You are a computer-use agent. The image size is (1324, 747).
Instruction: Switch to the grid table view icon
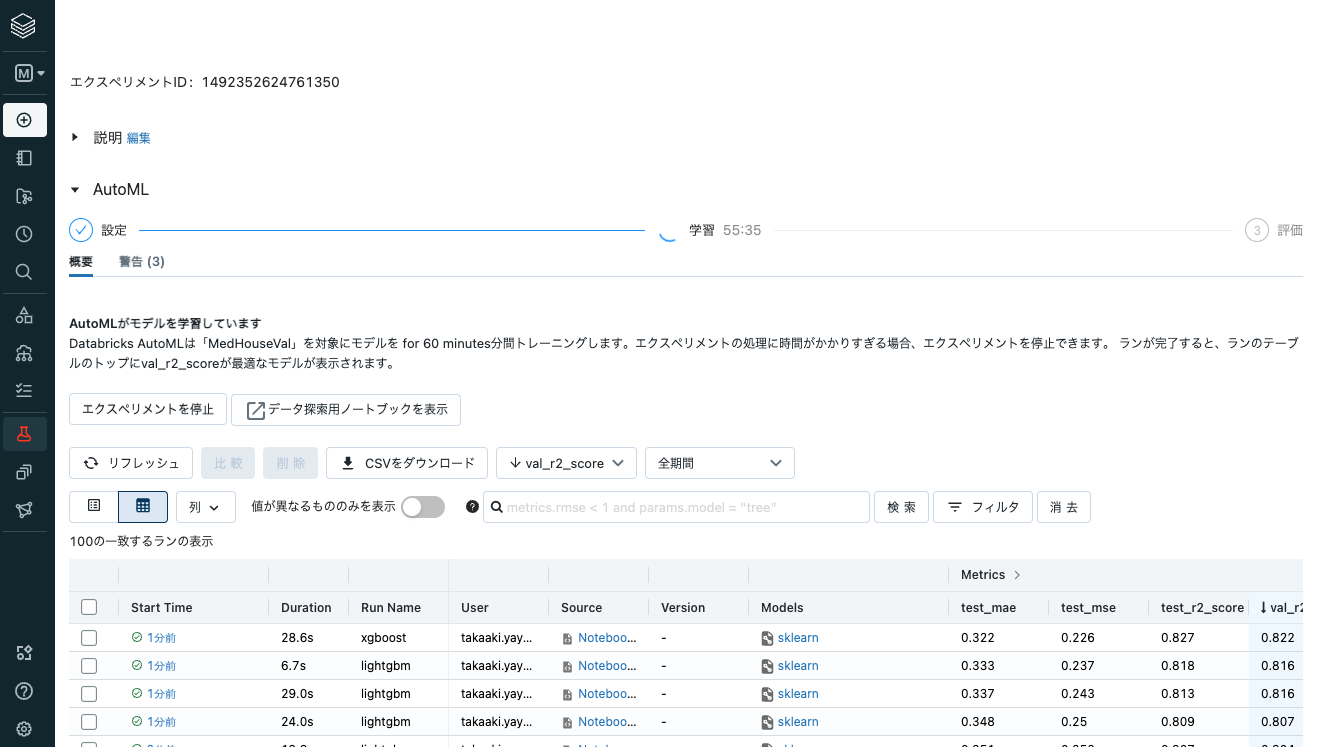(143, 507)
